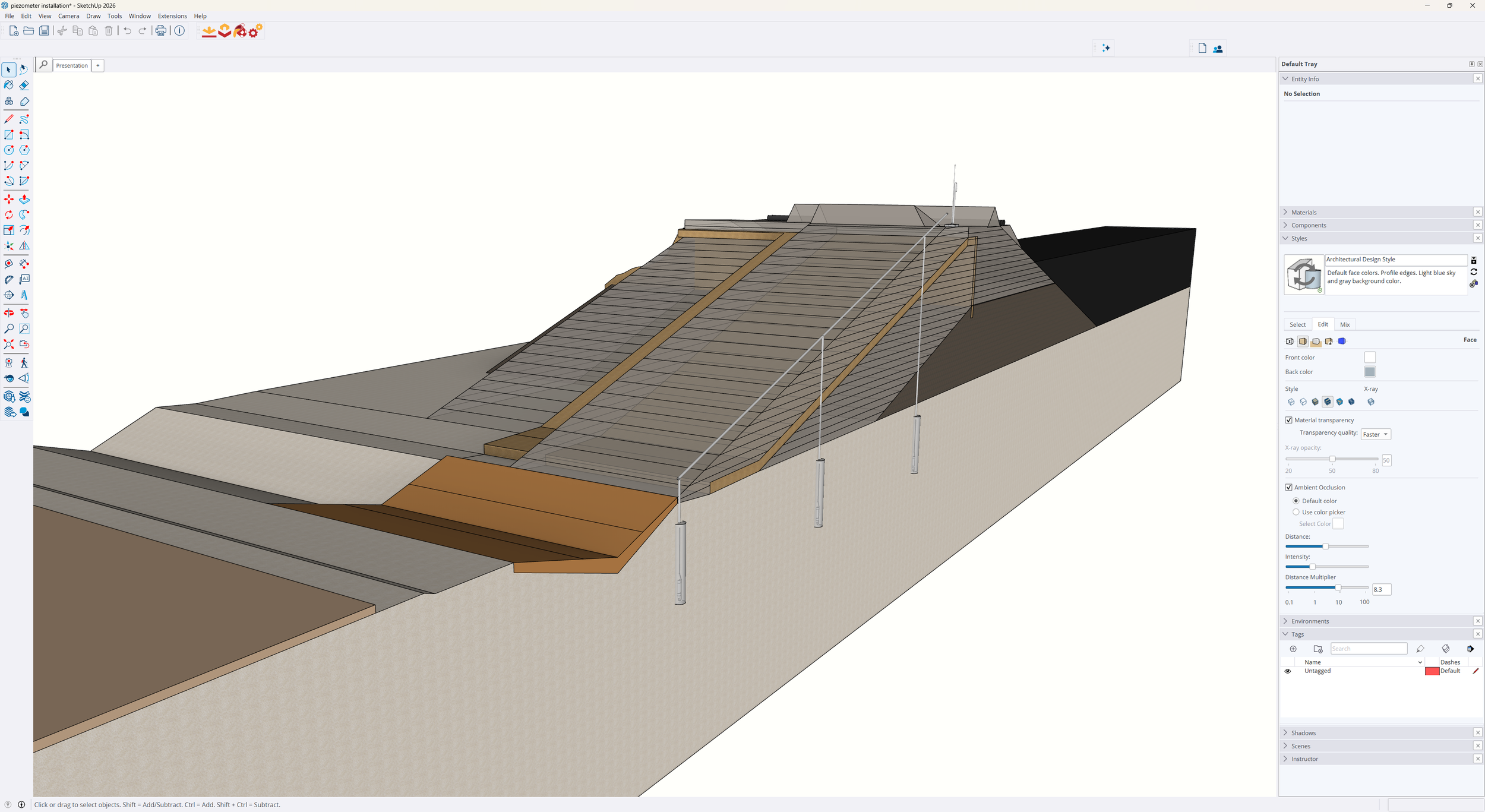Viewport: 1485px width, 812px height.
Task: Uncheck Ambient Occlusion
Action: [x=1289, y=488]
